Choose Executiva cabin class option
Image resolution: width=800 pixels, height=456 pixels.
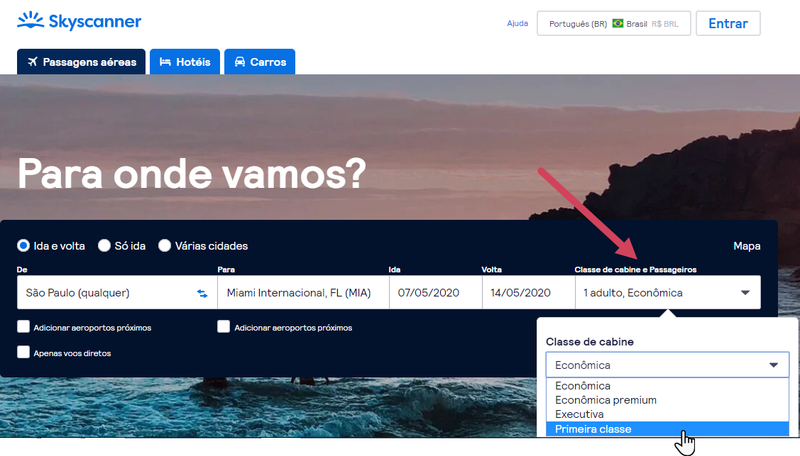(x=667, y=414)
